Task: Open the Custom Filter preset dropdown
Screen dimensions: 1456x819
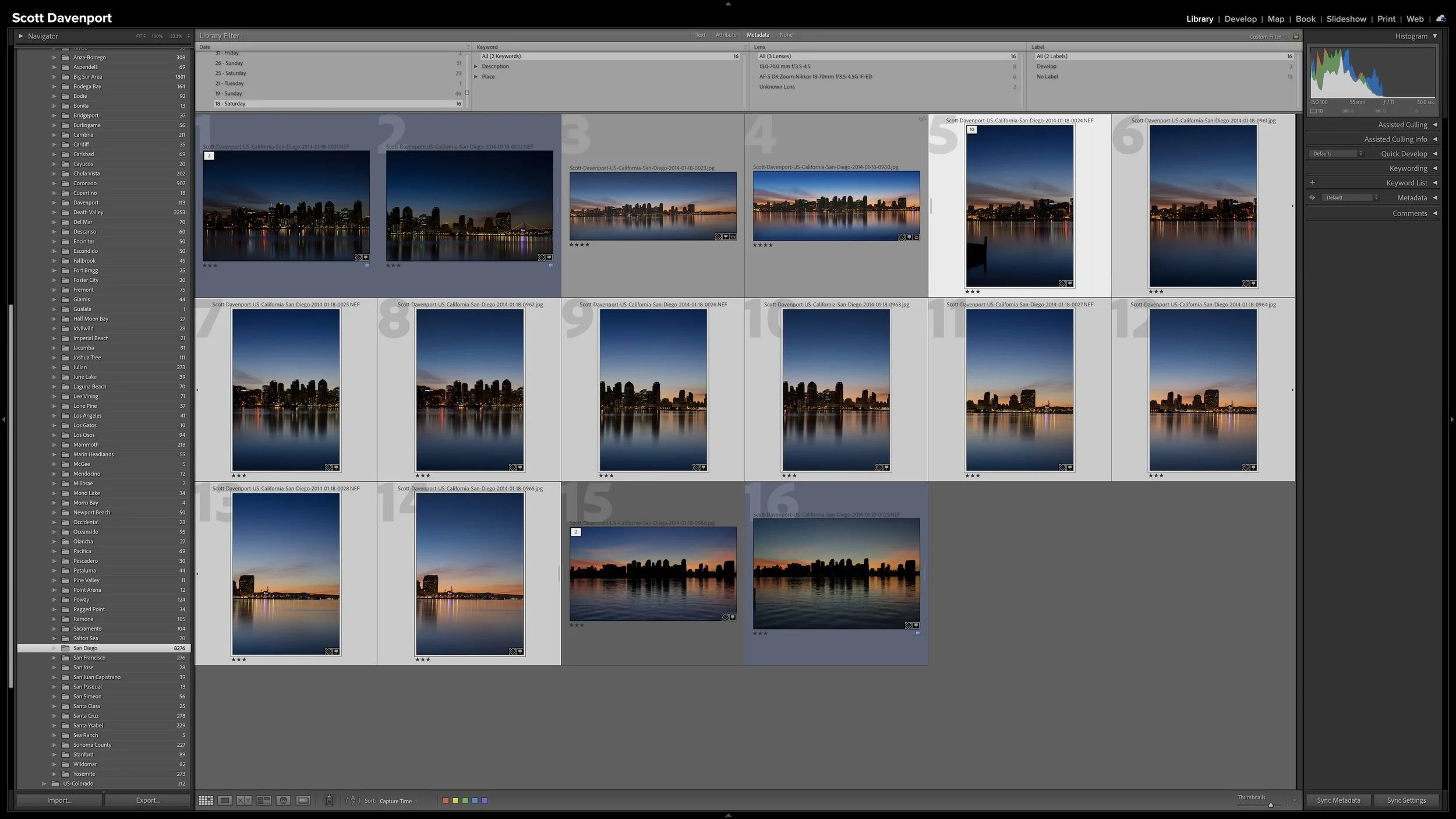Action: click(1268, 37)
